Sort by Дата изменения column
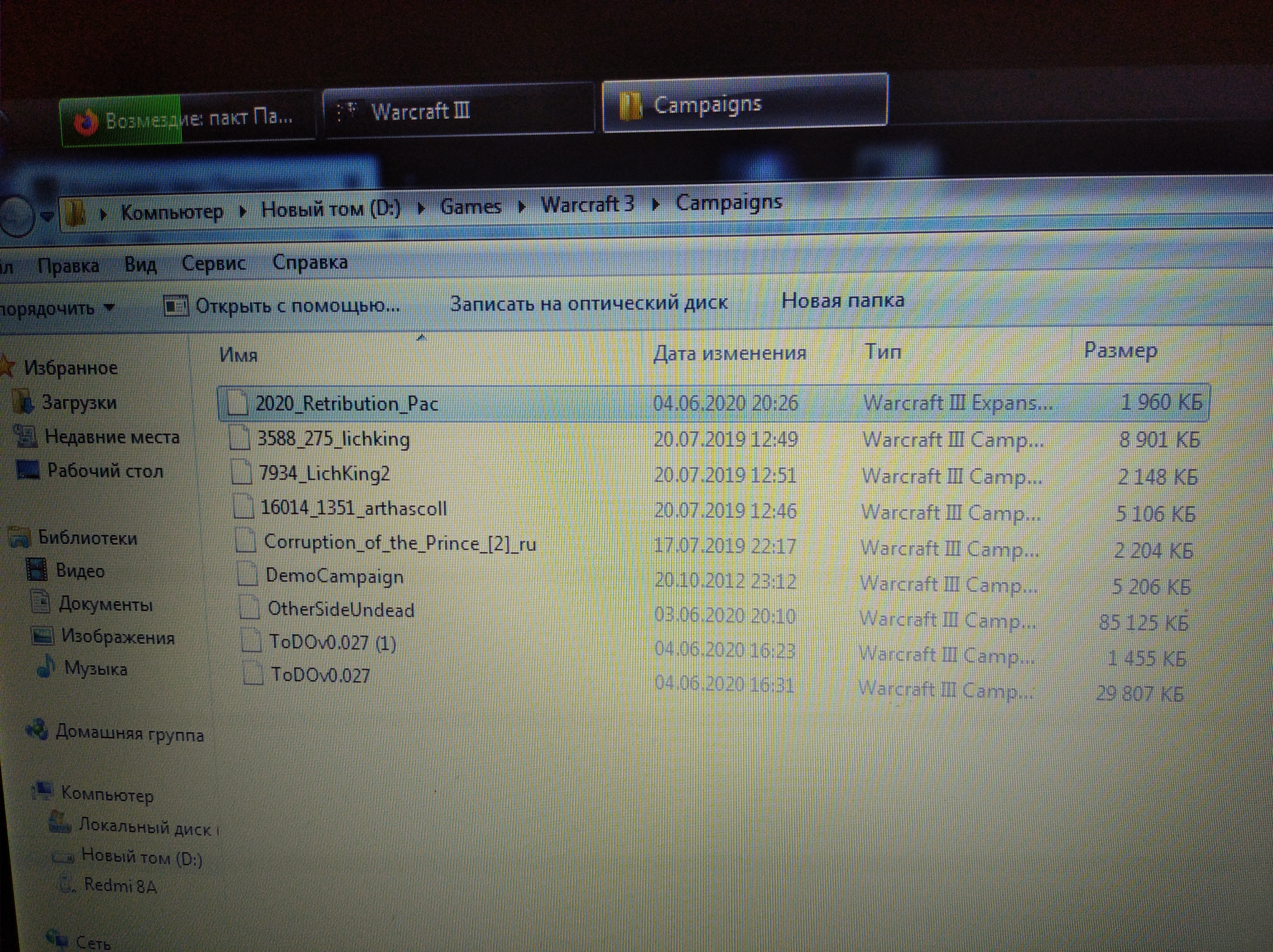Viewport: 1273px width, 952px height. coord(730,353)
